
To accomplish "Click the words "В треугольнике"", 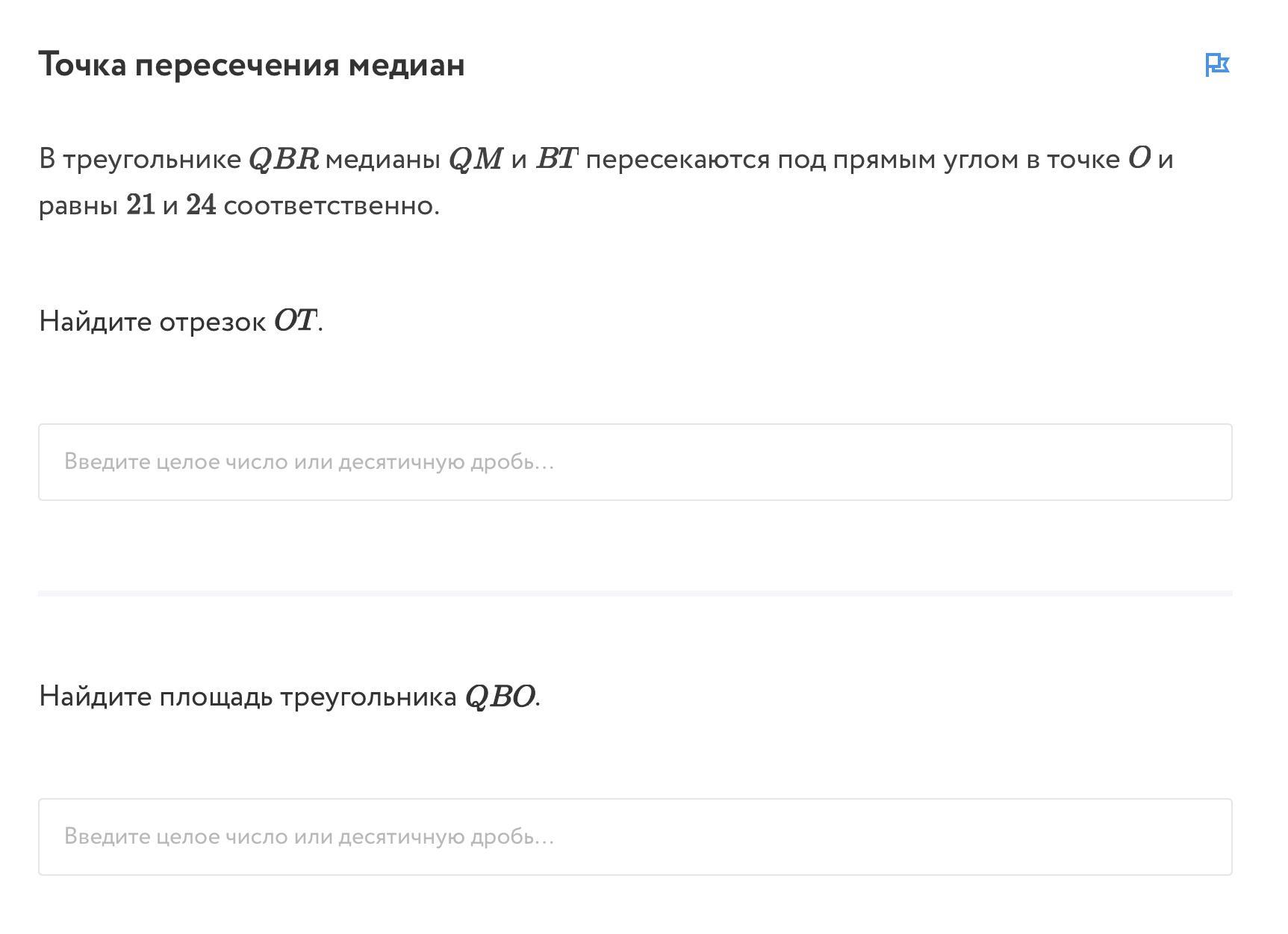I will tap(140, 160).
